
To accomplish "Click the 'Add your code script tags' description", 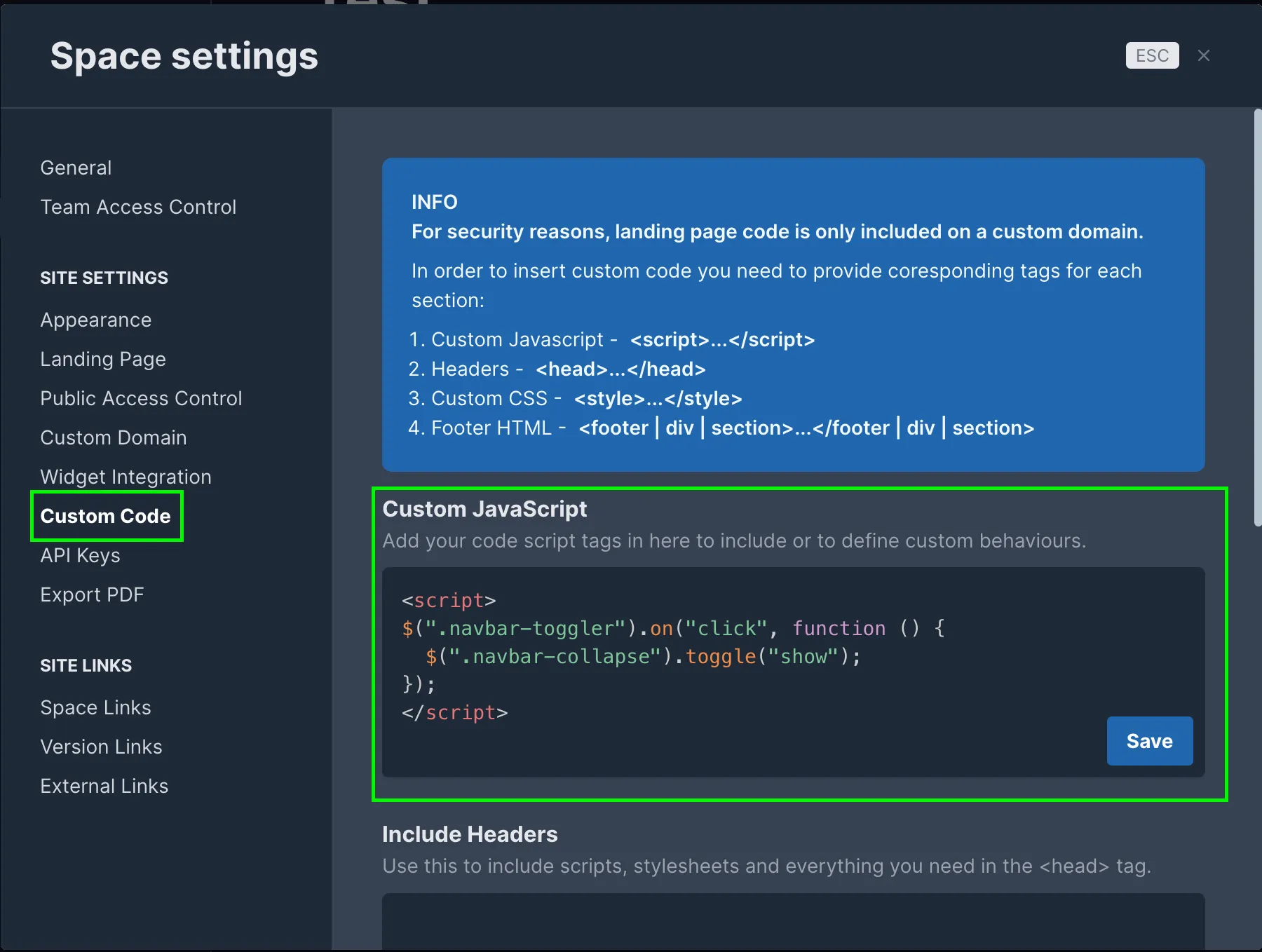I will 734,540.
